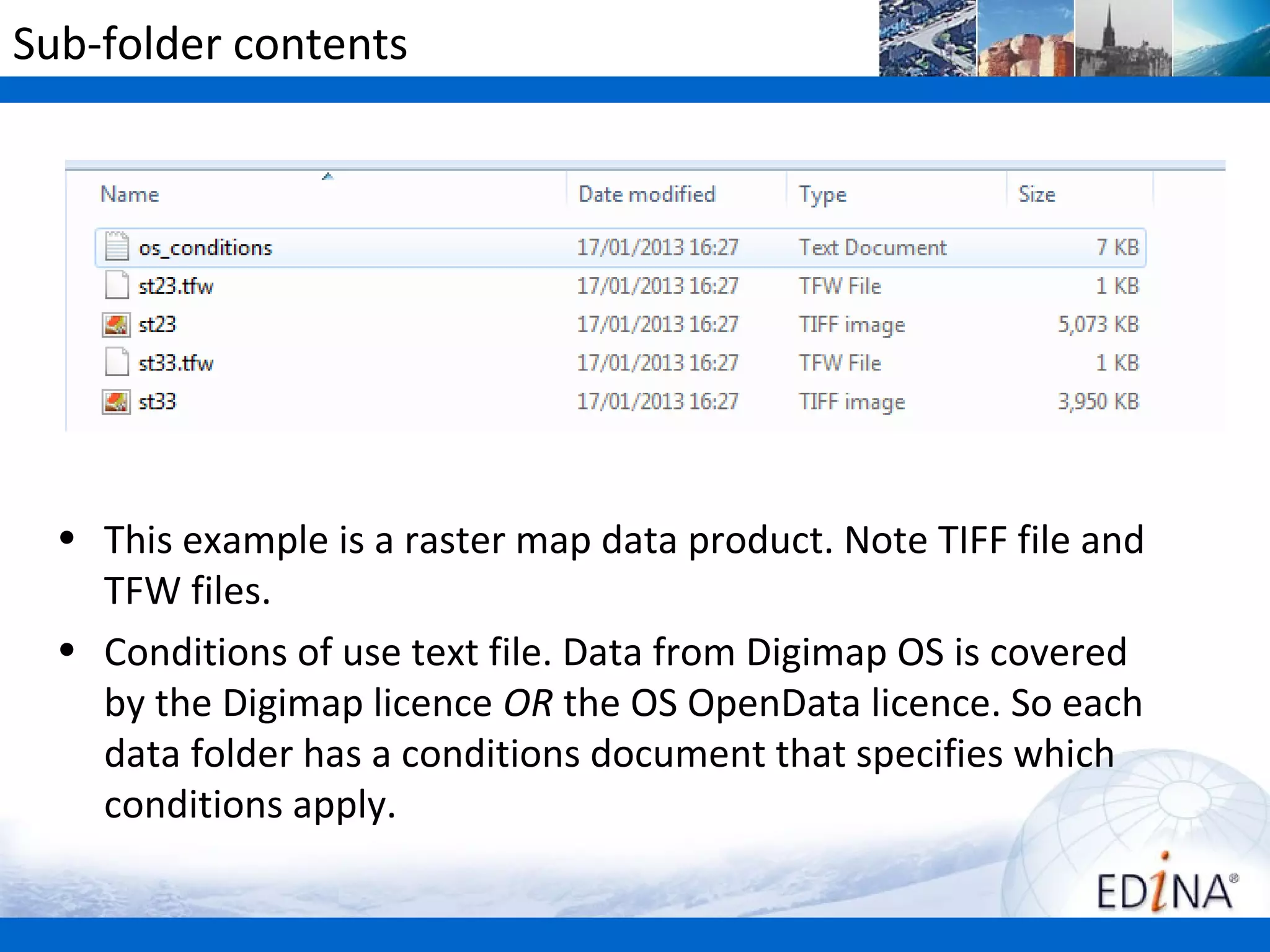Click the 1 KB size of st33.tfw

click(x=1117, y=363)
